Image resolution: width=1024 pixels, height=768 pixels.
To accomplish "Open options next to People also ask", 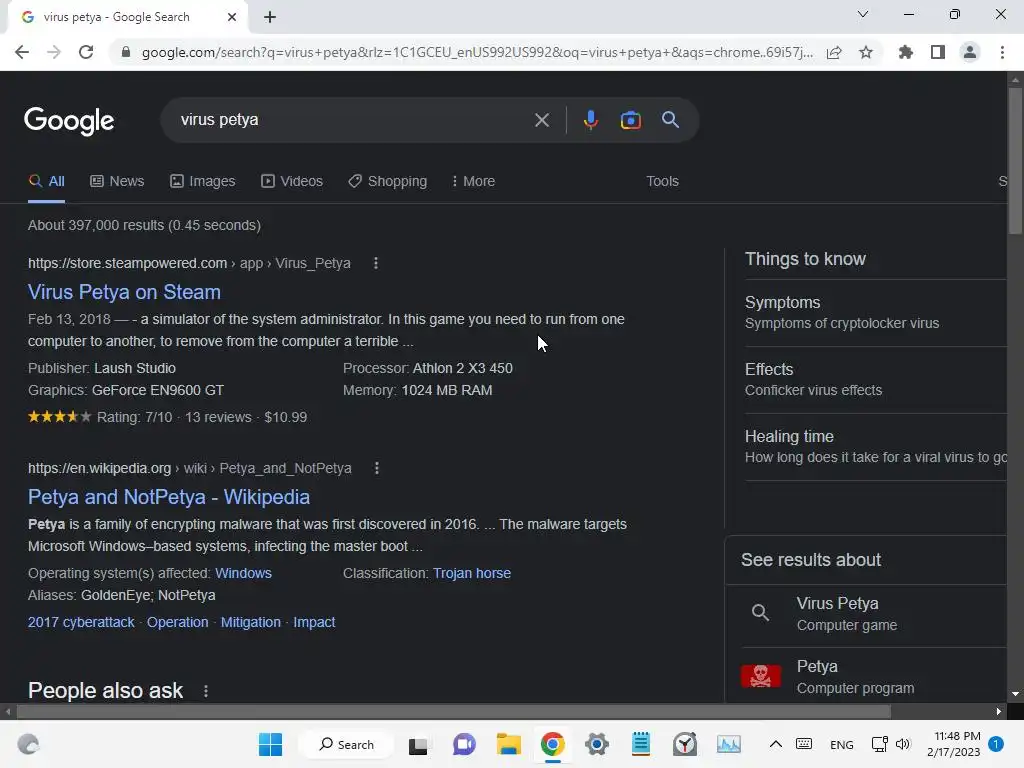I will tap(206, 691).
